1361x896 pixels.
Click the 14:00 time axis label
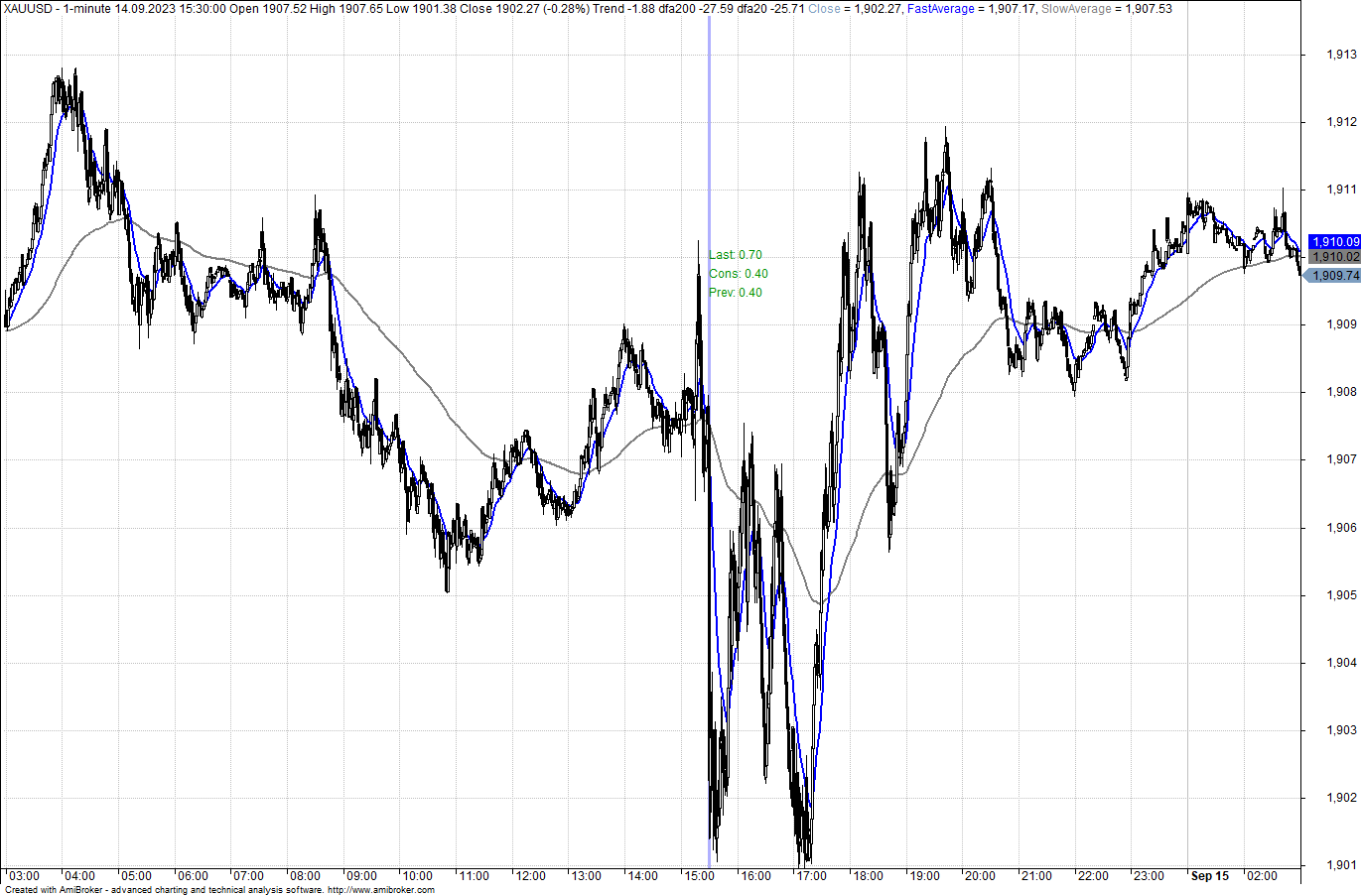pyautogui.click(x=642, y=876)
